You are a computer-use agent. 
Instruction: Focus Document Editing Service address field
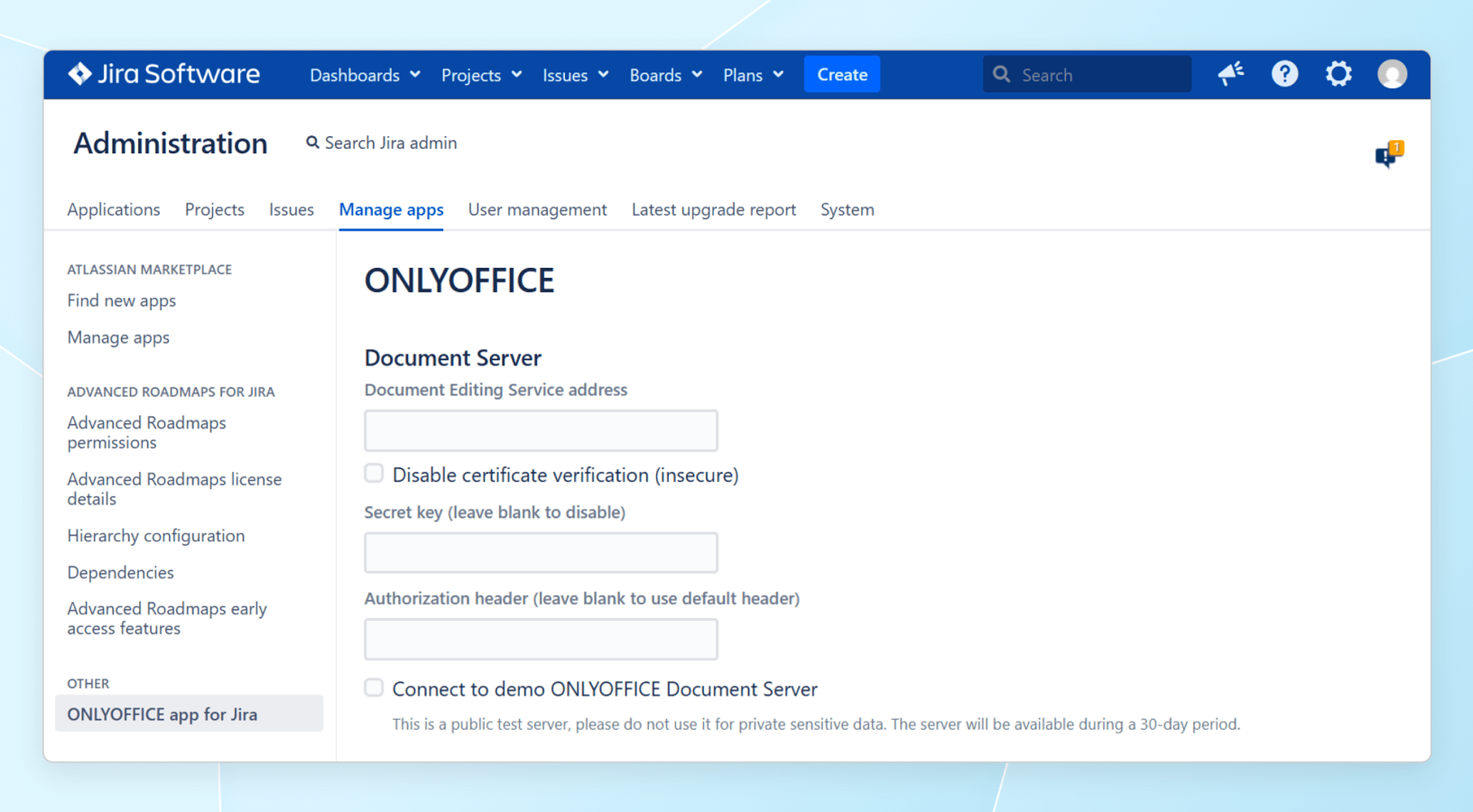541,430
